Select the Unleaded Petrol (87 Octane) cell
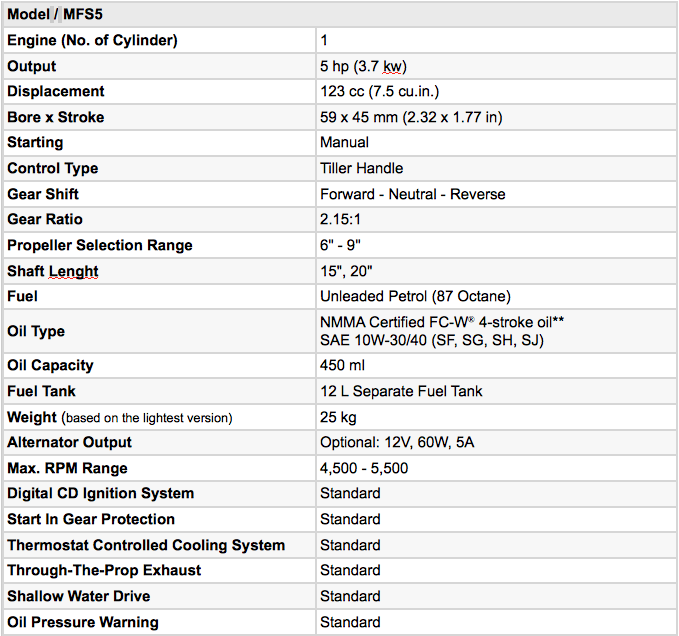 pos(415,297)
